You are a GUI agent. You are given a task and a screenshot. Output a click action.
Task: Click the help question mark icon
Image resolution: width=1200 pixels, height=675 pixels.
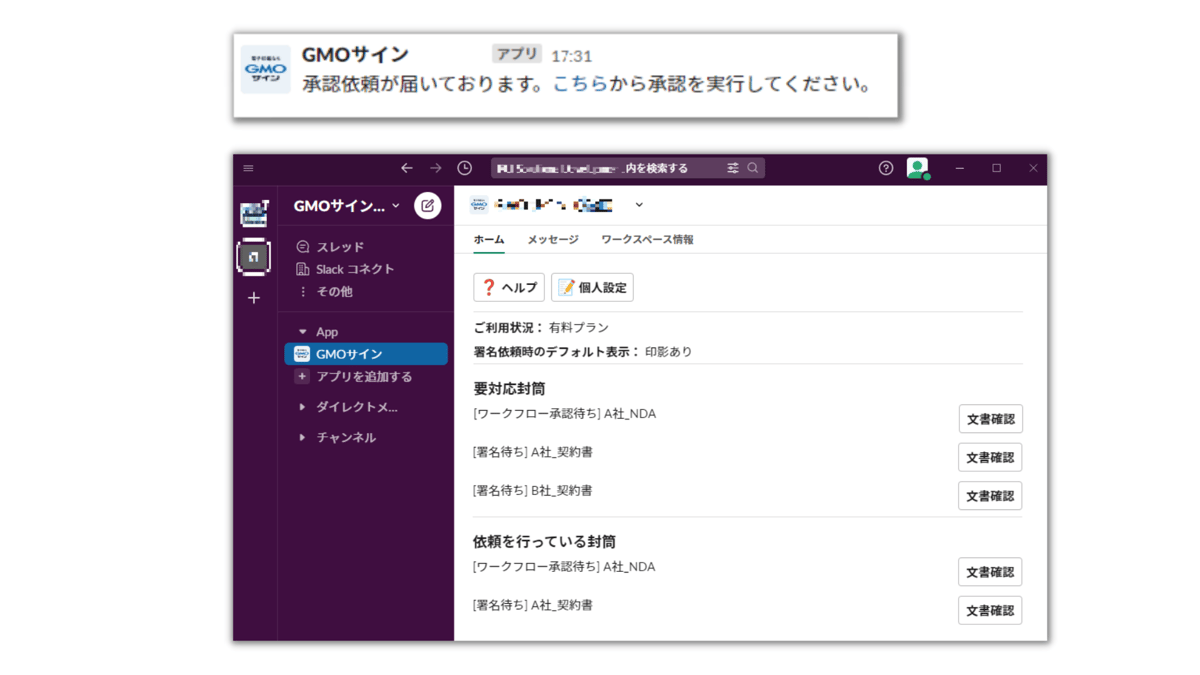[x=885, y=168]
